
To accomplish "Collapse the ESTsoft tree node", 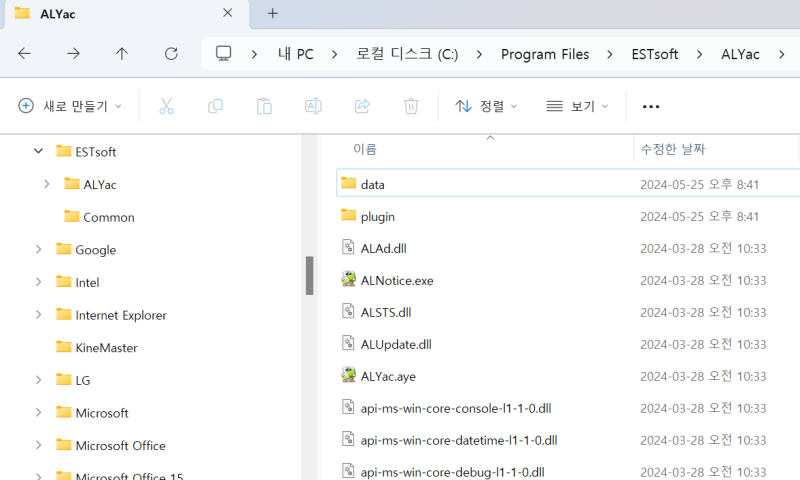I will coord(38,151).
